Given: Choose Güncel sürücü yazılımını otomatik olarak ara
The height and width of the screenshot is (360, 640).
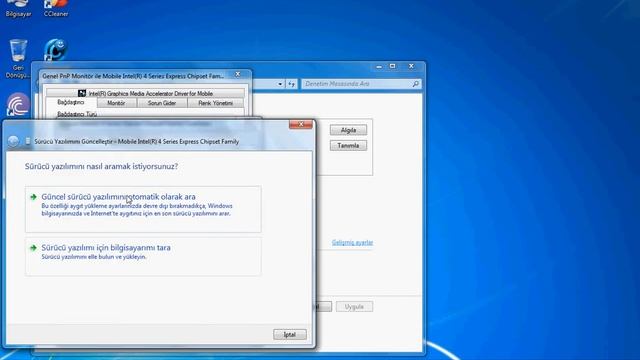Looking at the screenshot, I should (143, 209).
